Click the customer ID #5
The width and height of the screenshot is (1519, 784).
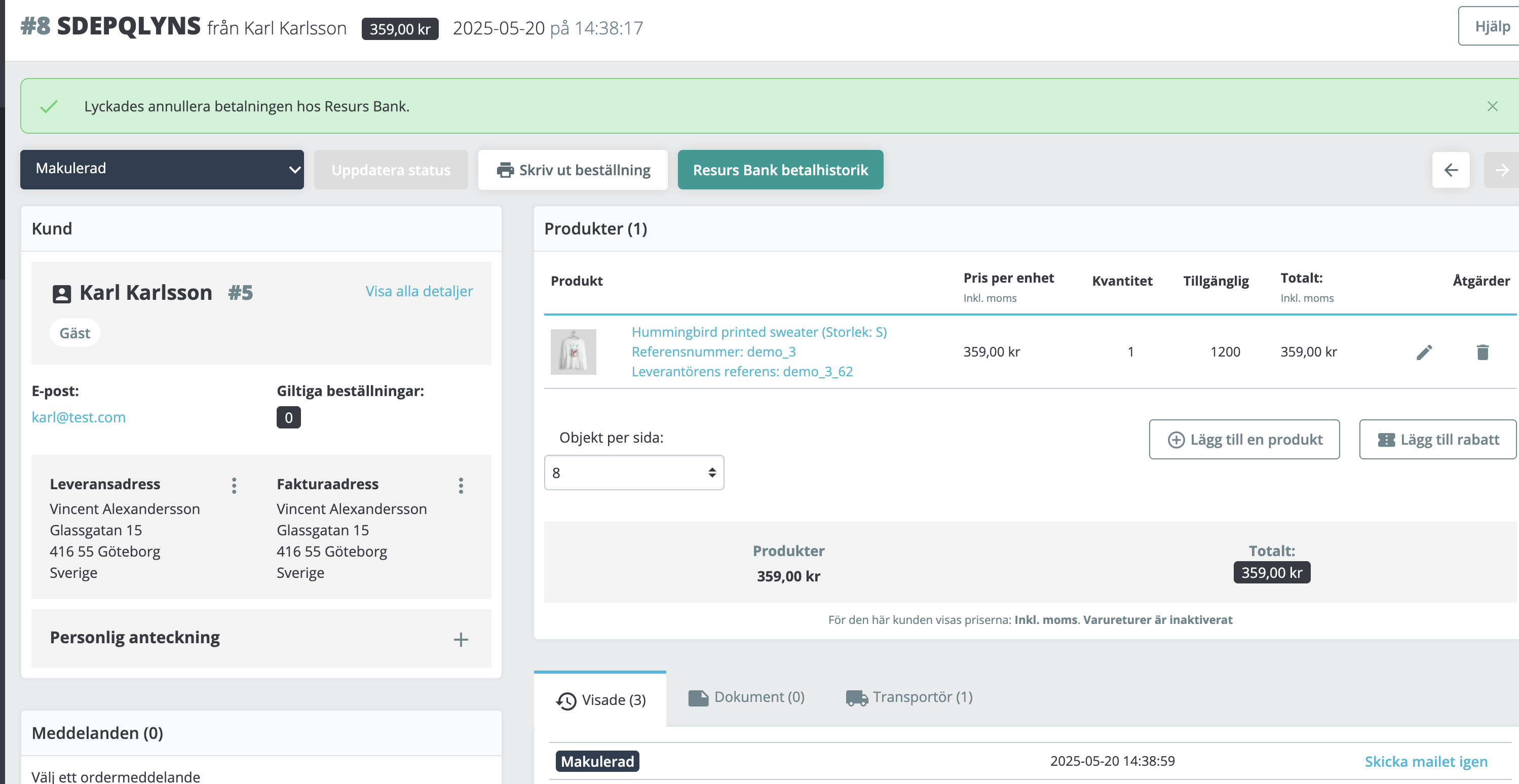[241, 293]
